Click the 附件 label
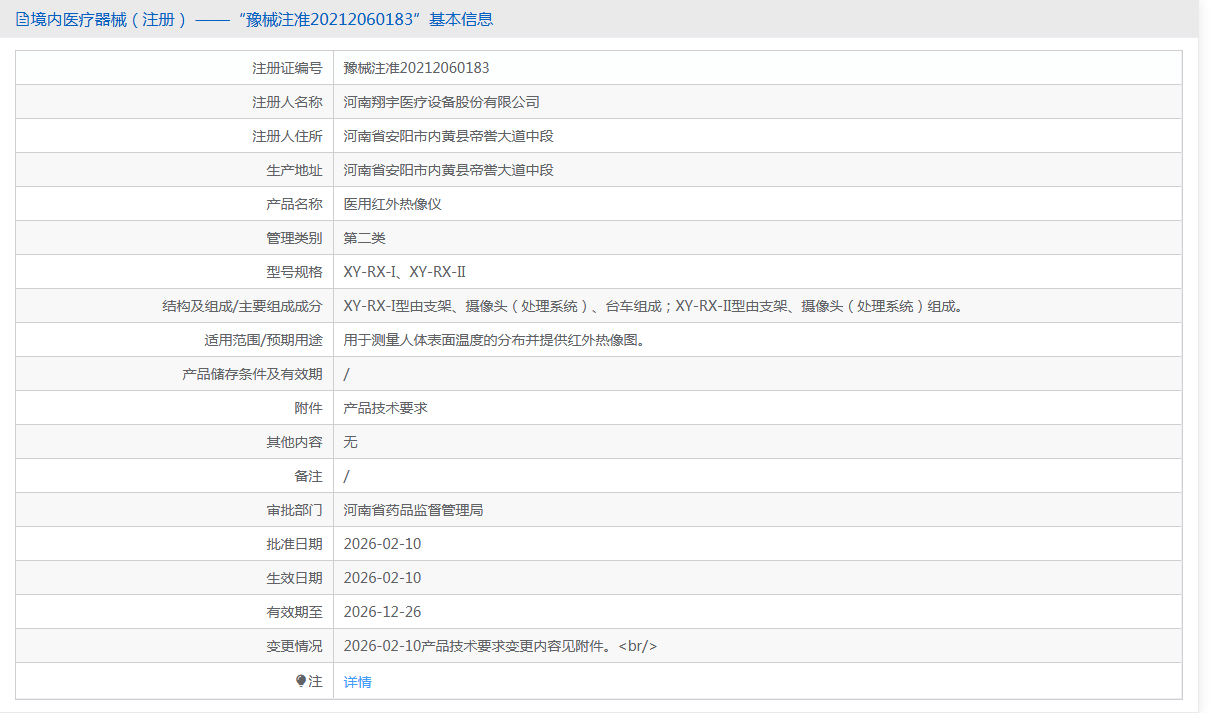 click(x=308, y=408)
